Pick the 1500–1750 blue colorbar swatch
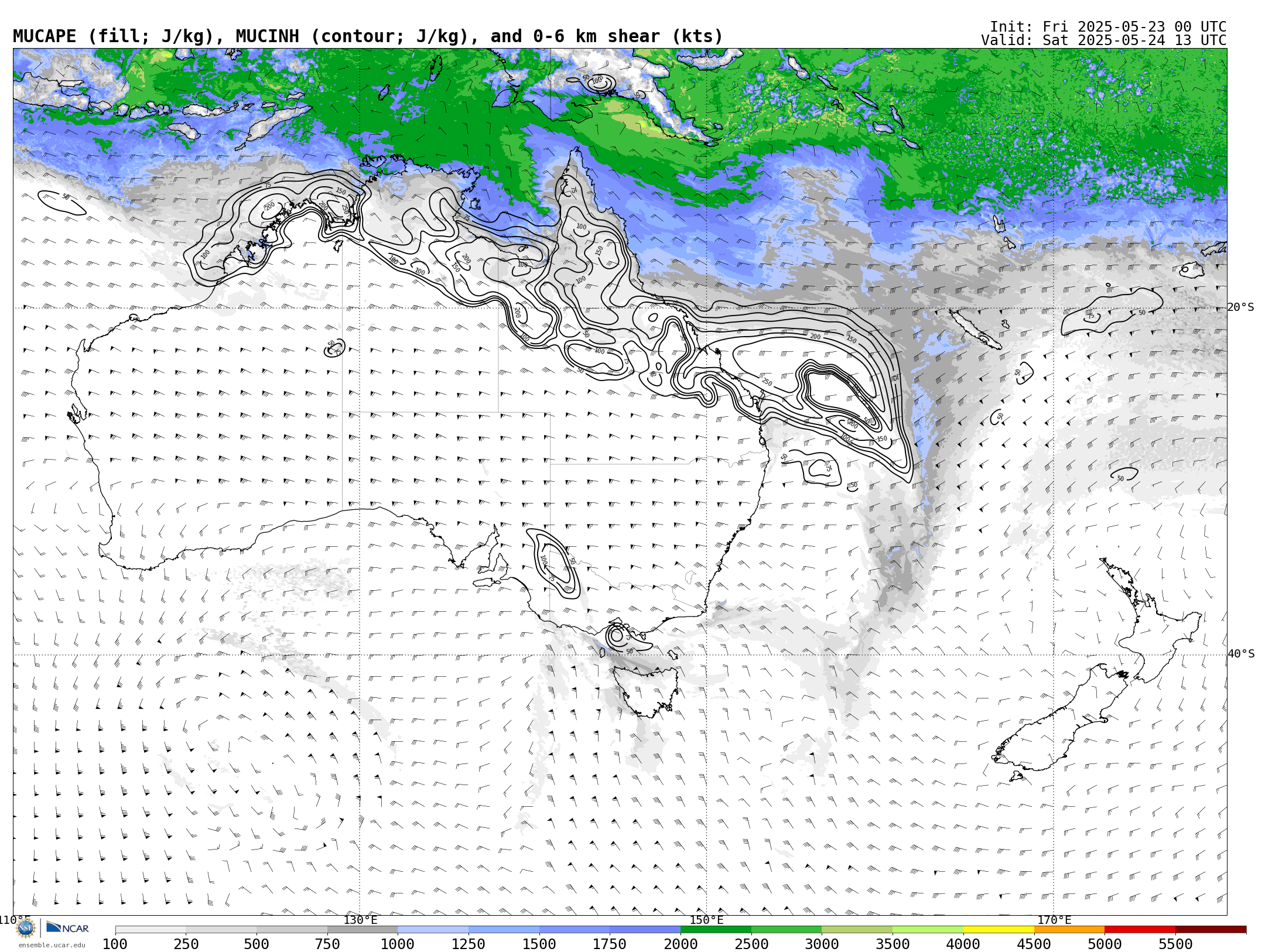This screenshot has width=1265, height=952. pos(575,930)
